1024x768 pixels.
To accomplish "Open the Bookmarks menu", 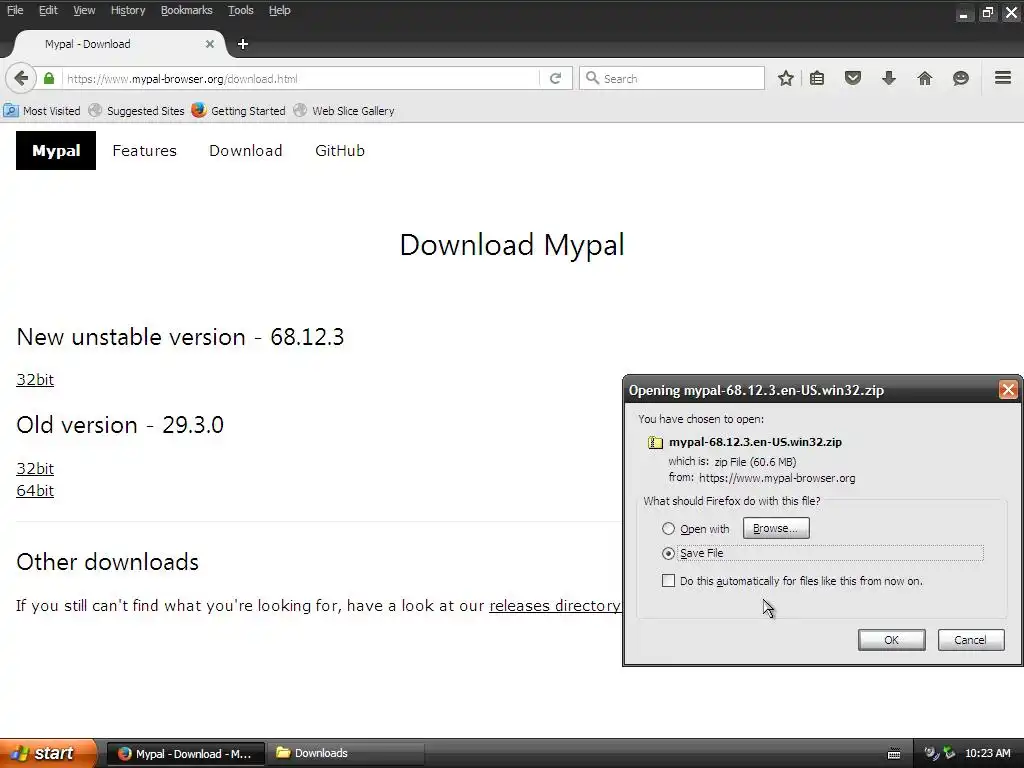I will [x=187, y=10].
